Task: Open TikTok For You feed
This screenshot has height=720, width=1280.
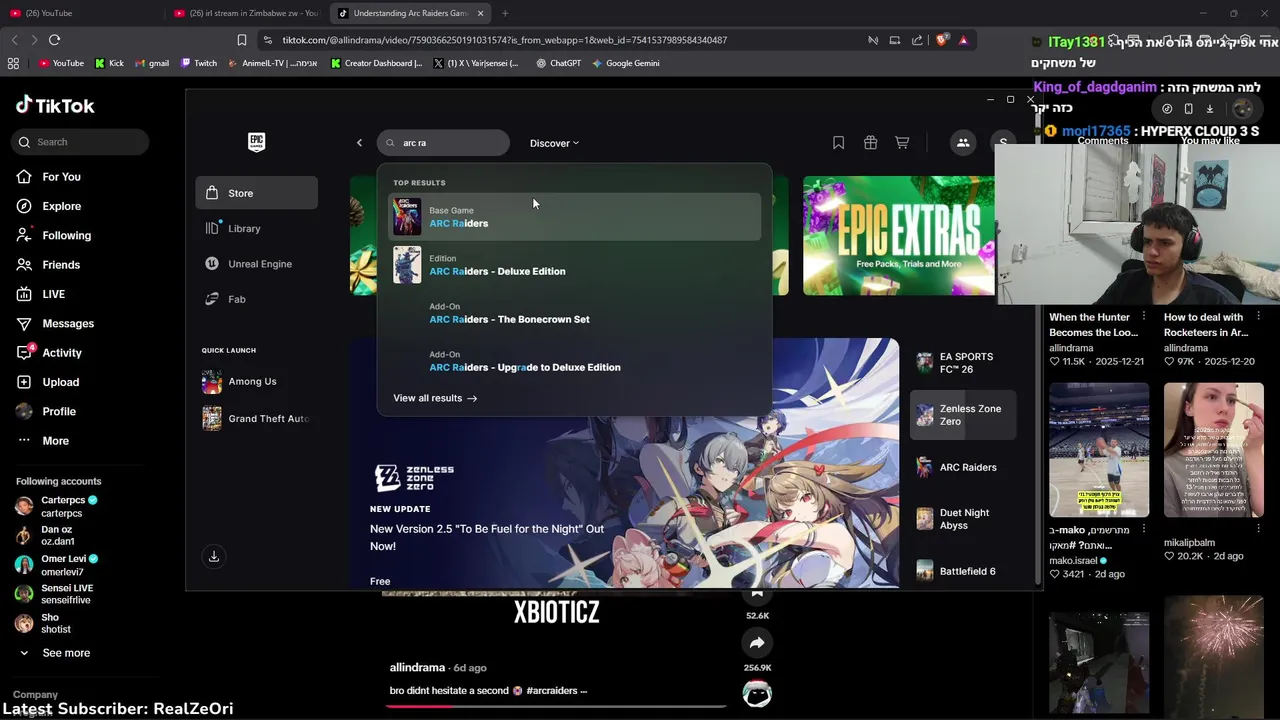Action: (61, 177)
